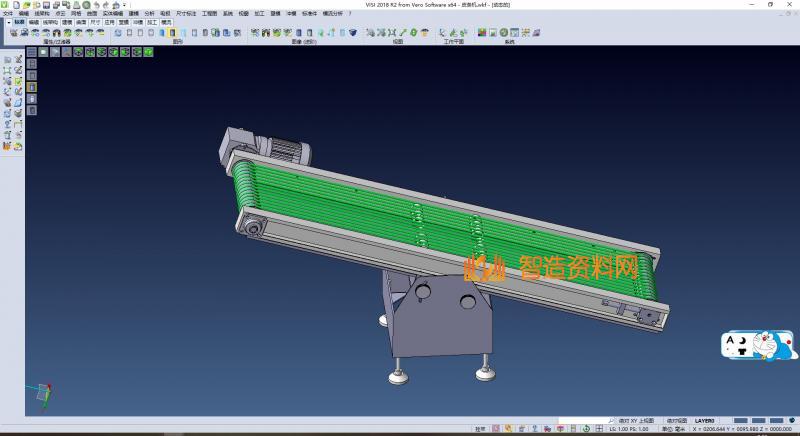
Task: Open the 标准件 menu
Action: [x=310, y=14]
